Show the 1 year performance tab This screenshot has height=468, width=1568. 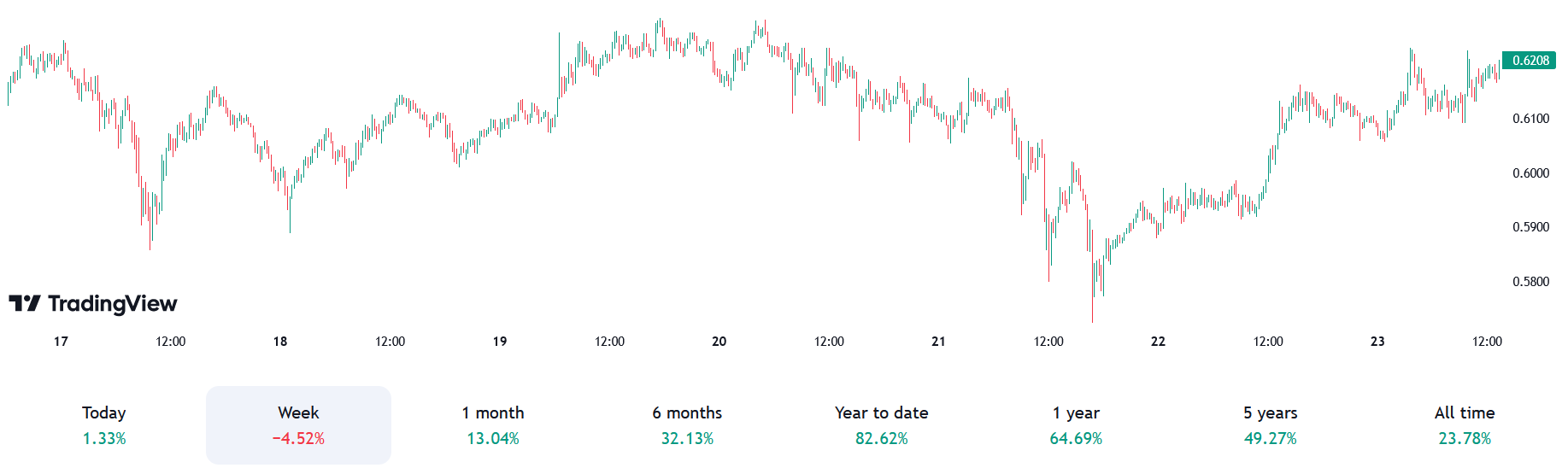pos(1076,425)
